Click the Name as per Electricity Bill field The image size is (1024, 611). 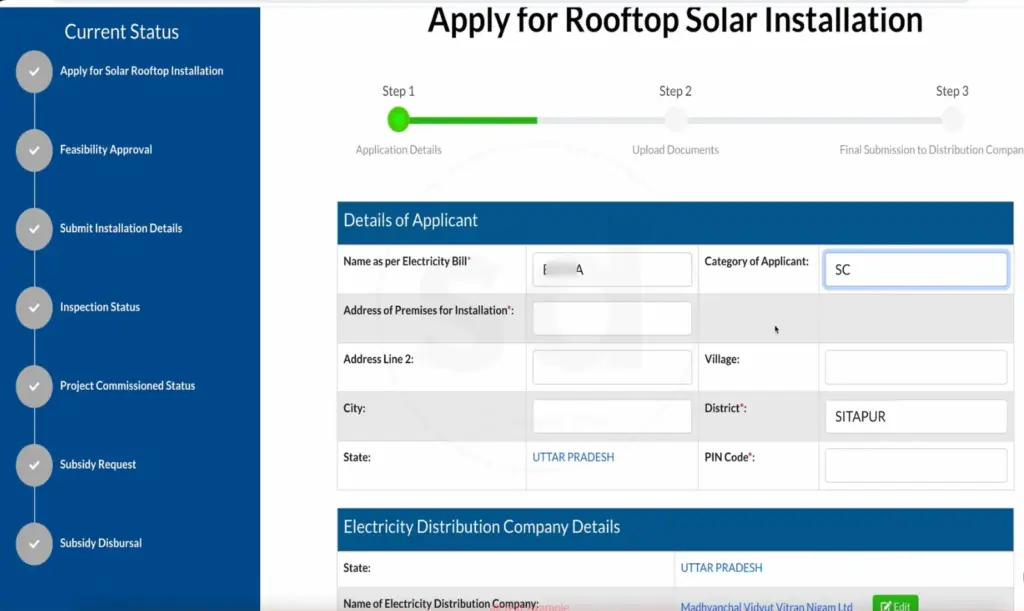tap(612, 269)
